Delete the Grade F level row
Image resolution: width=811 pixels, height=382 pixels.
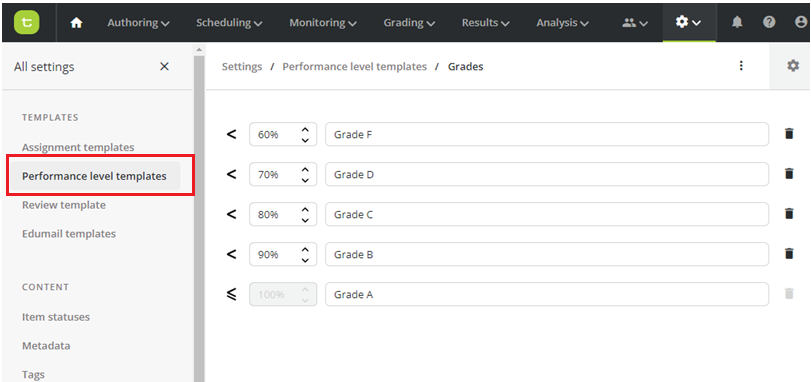789,134
